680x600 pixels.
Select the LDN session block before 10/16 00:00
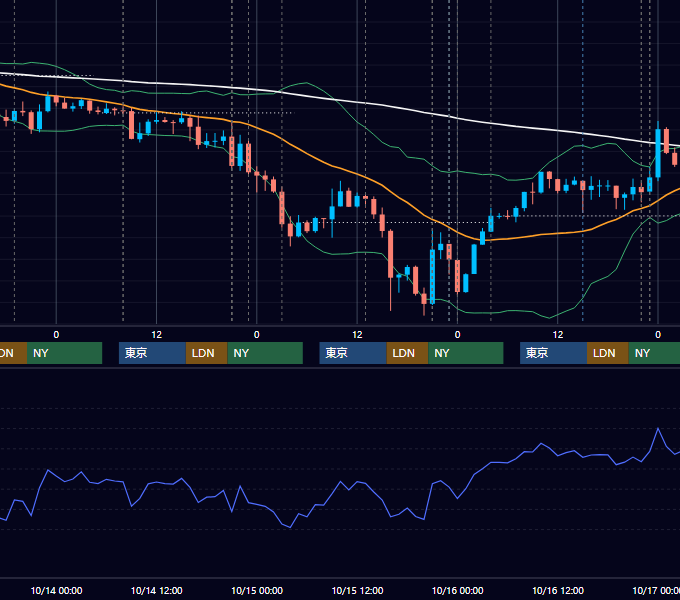407,353
